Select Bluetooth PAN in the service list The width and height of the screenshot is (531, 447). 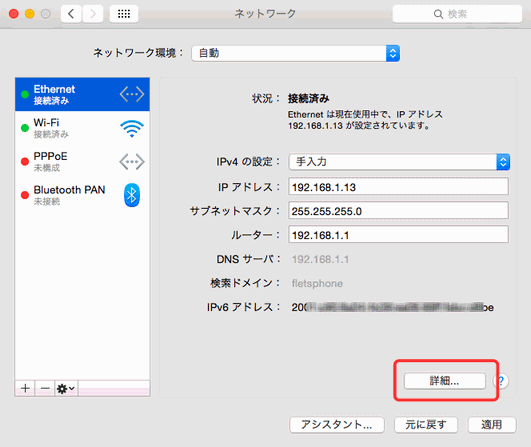pos(82,195)
